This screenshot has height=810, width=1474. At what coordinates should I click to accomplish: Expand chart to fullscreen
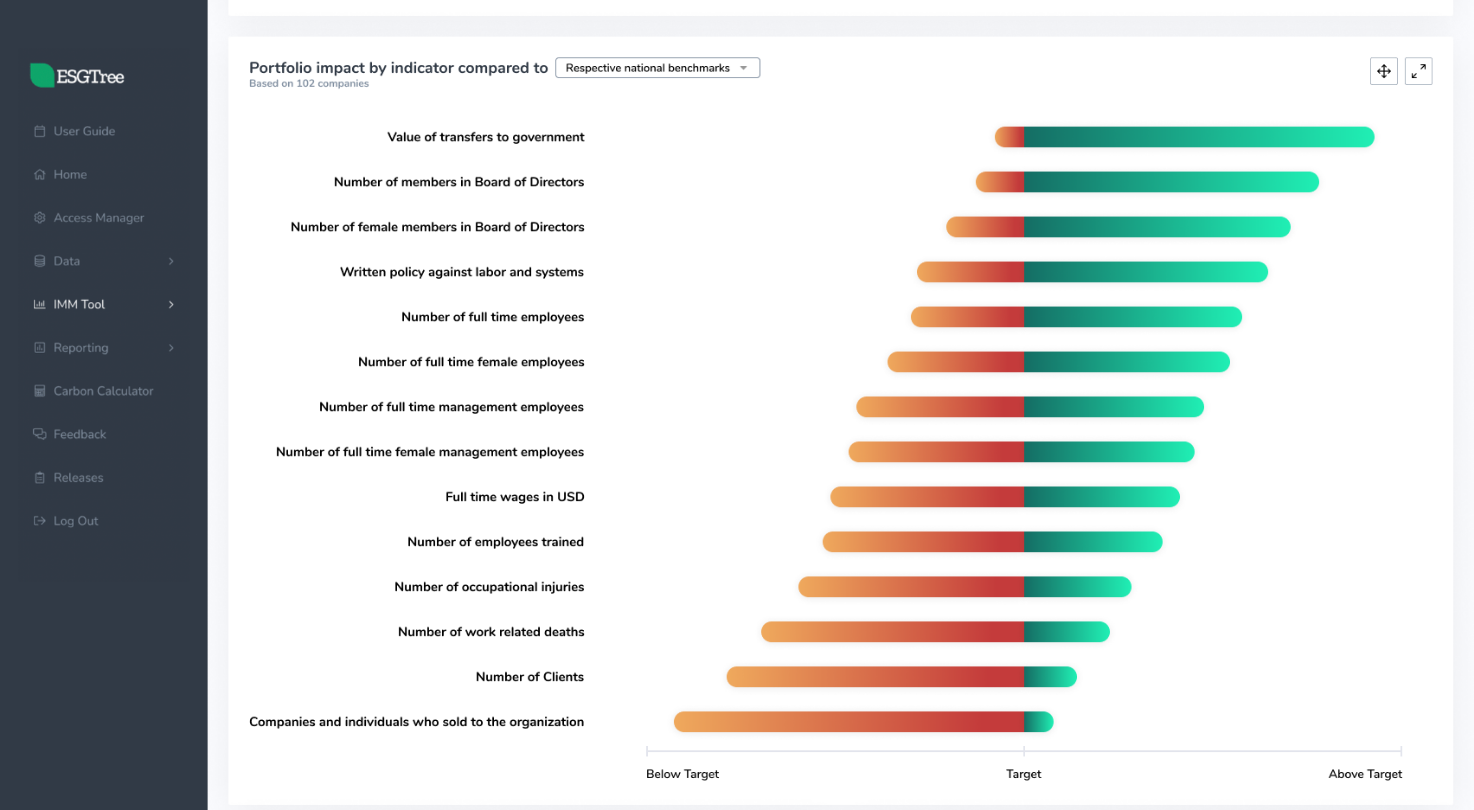(x=1419, y=71)
